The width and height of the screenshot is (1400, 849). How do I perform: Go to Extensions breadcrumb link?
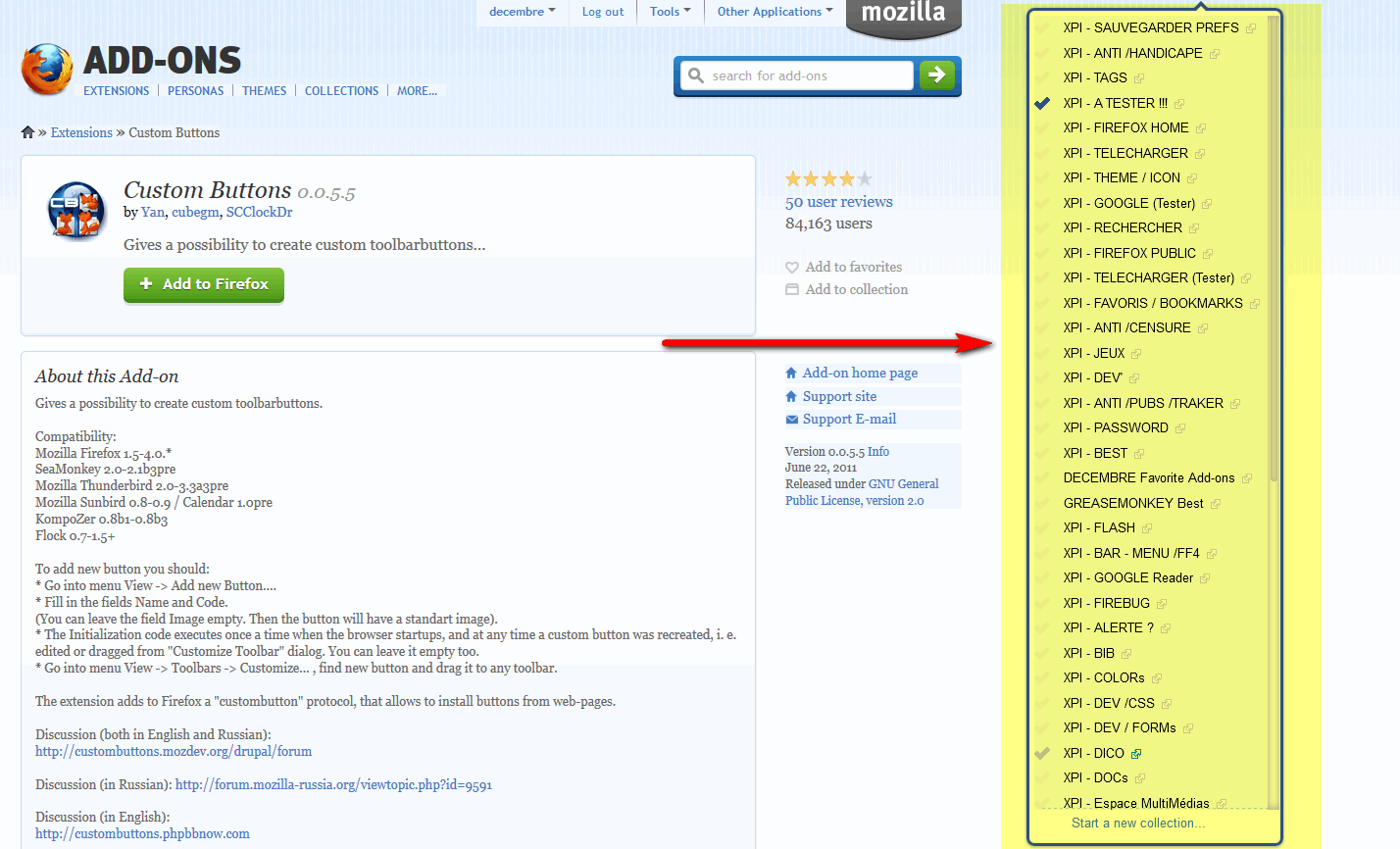pyautogui.click(x=81, y=132)
